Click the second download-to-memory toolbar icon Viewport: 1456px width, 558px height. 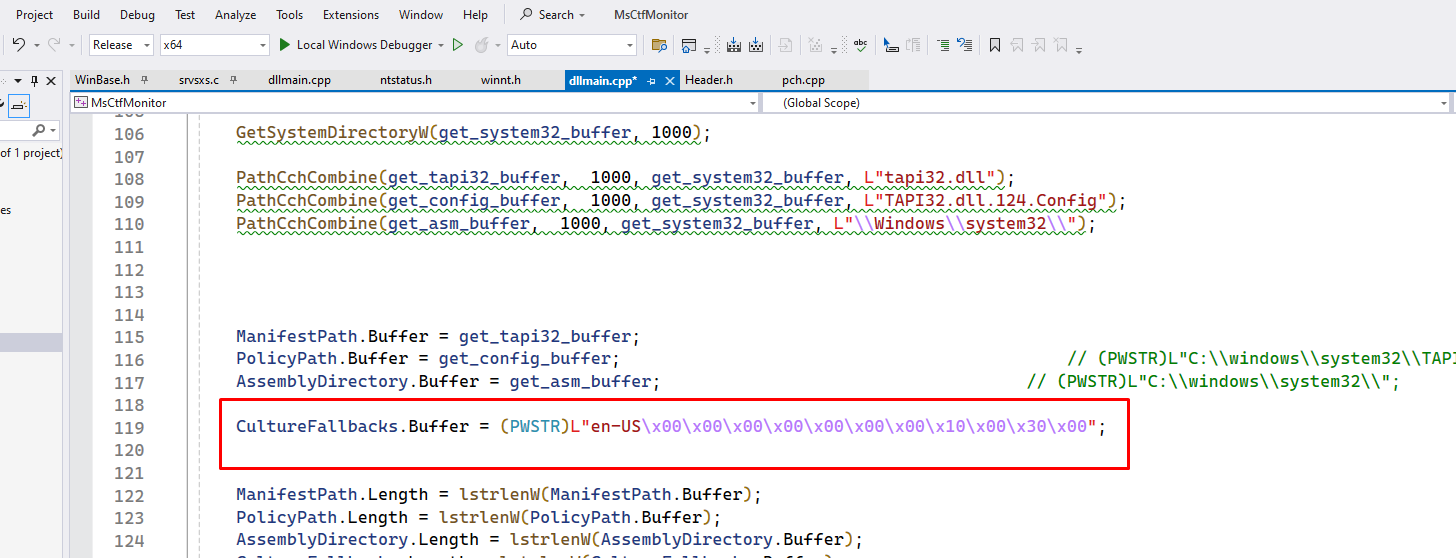coord(755,45)
